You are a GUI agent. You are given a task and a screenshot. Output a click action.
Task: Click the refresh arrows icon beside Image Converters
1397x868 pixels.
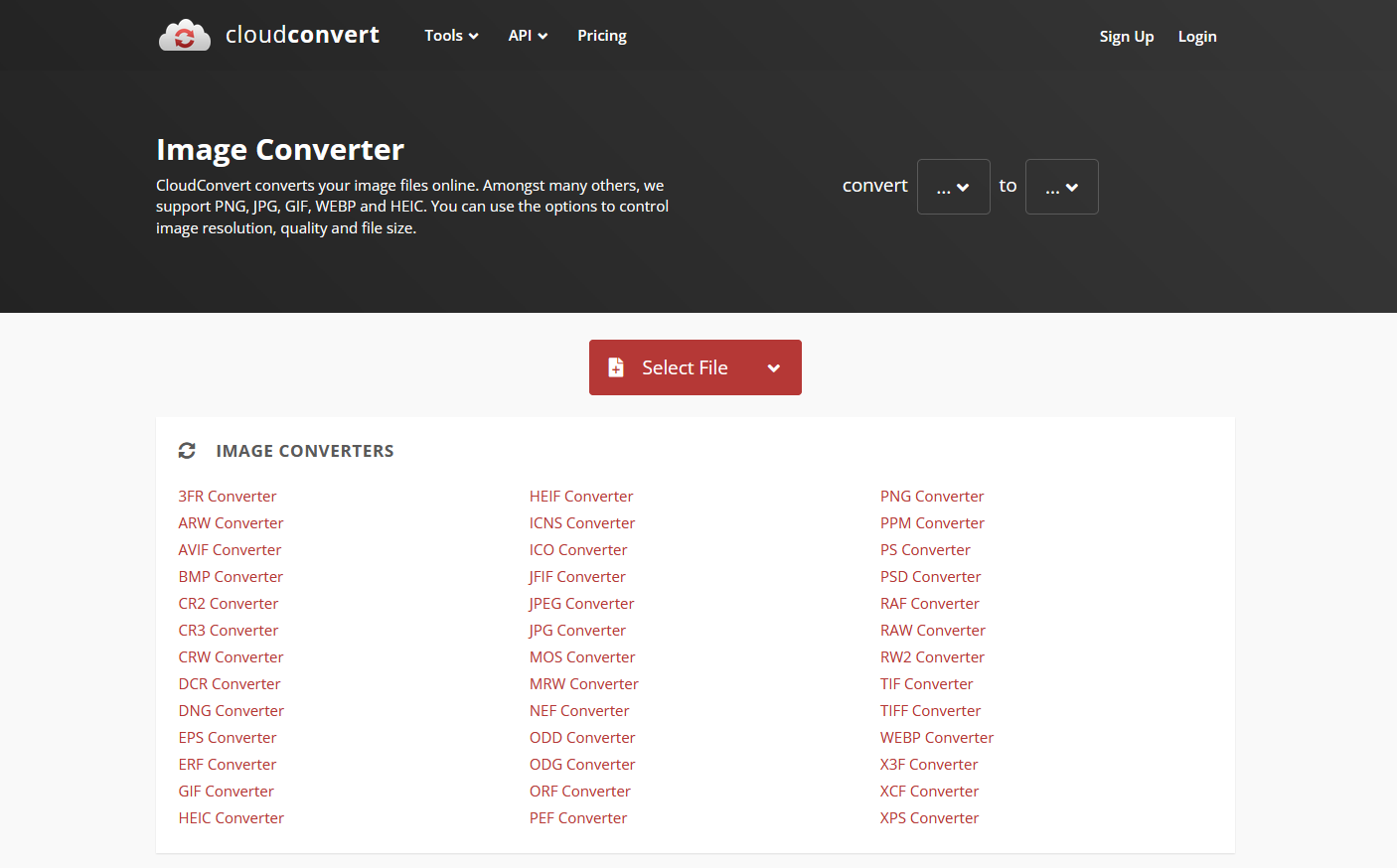(x=187, y=451)
